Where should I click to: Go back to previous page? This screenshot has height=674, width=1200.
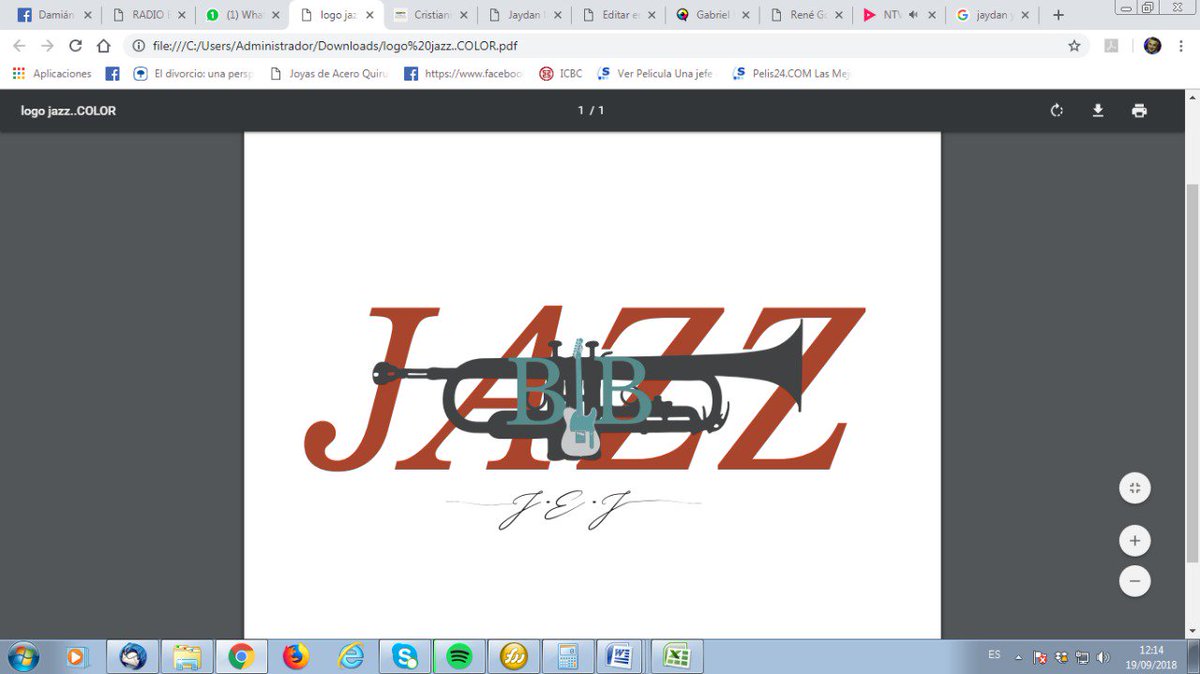(x=19, y=46)
